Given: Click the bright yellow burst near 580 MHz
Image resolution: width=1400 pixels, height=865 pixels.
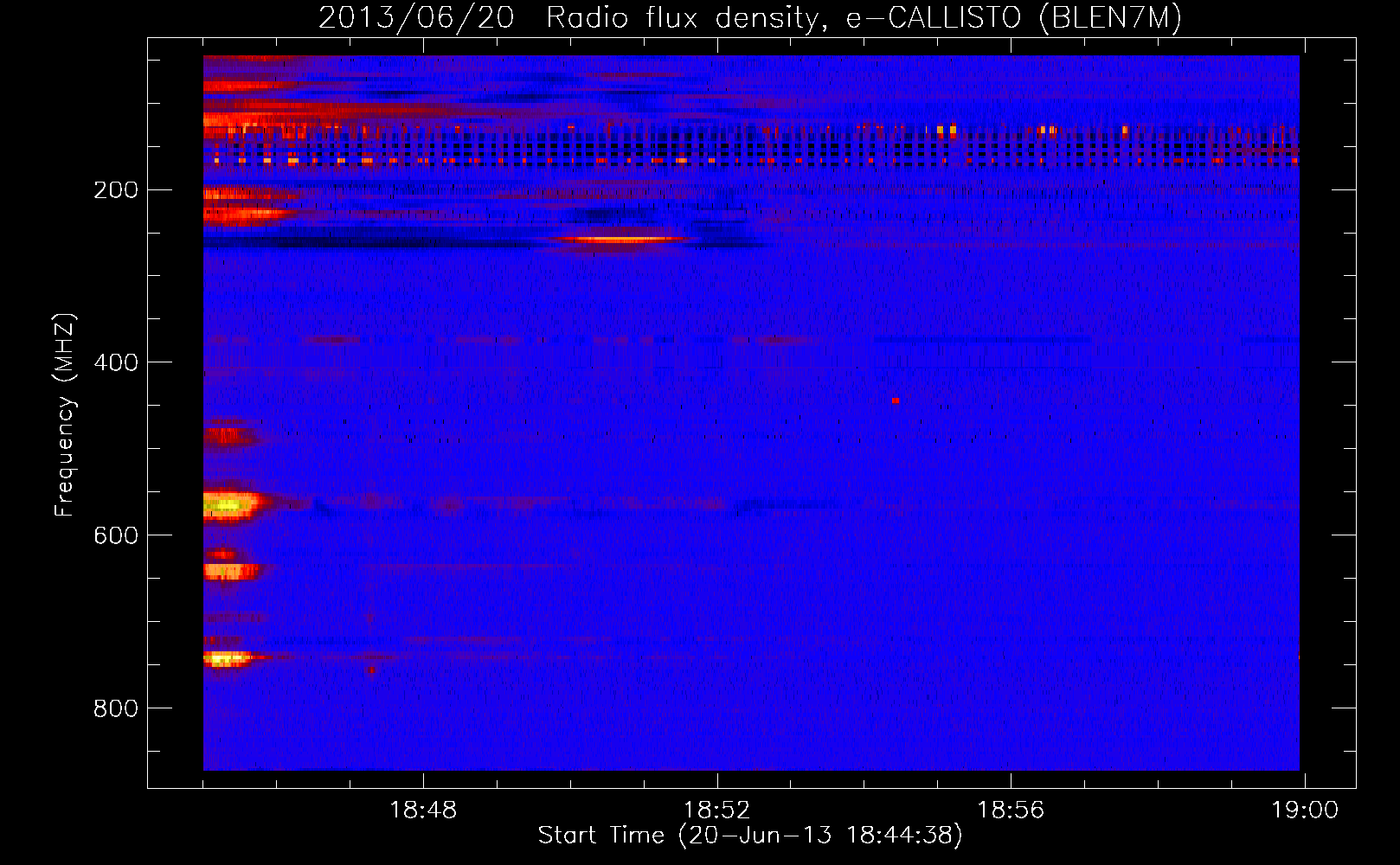Looking at the screenshot, I should coord(232,505).
